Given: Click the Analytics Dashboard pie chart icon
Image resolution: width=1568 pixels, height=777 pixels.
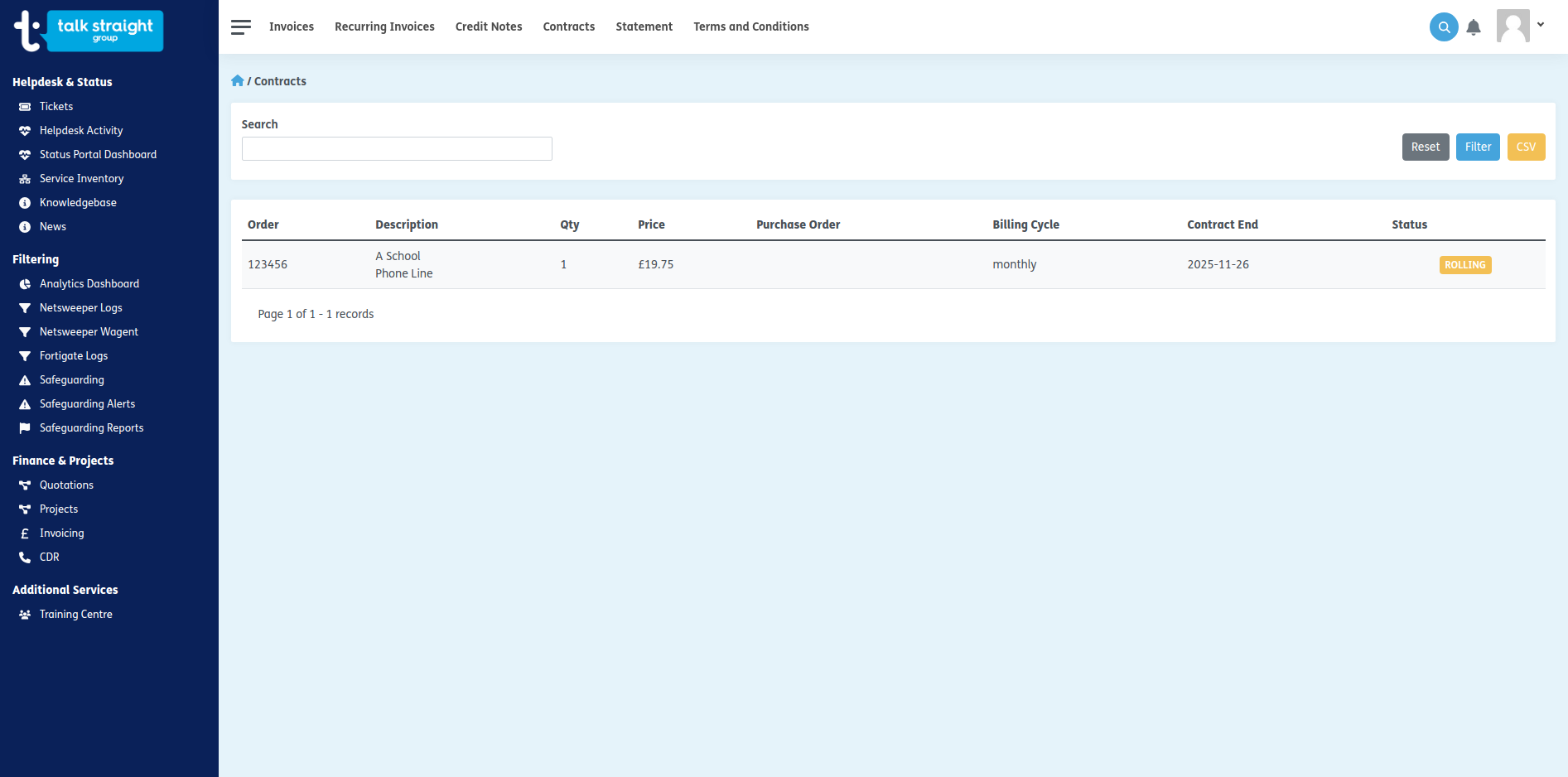Looking at the screenshot, I should [25, 284].
